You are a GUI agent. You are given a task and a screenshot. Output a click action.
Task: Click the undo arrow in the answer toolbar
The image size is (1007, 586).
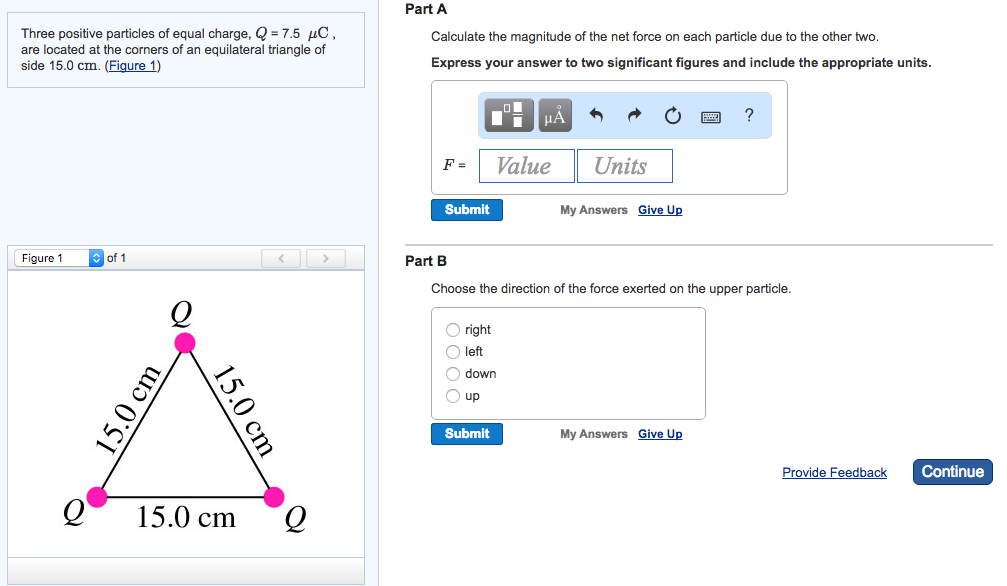click(595, 115)
